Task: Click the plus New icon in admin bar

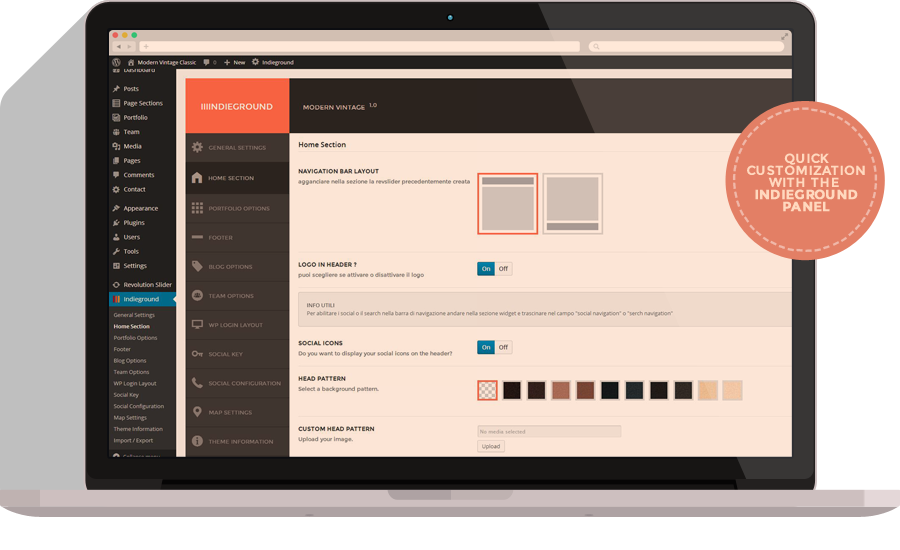Action: (x=227, y=62)
